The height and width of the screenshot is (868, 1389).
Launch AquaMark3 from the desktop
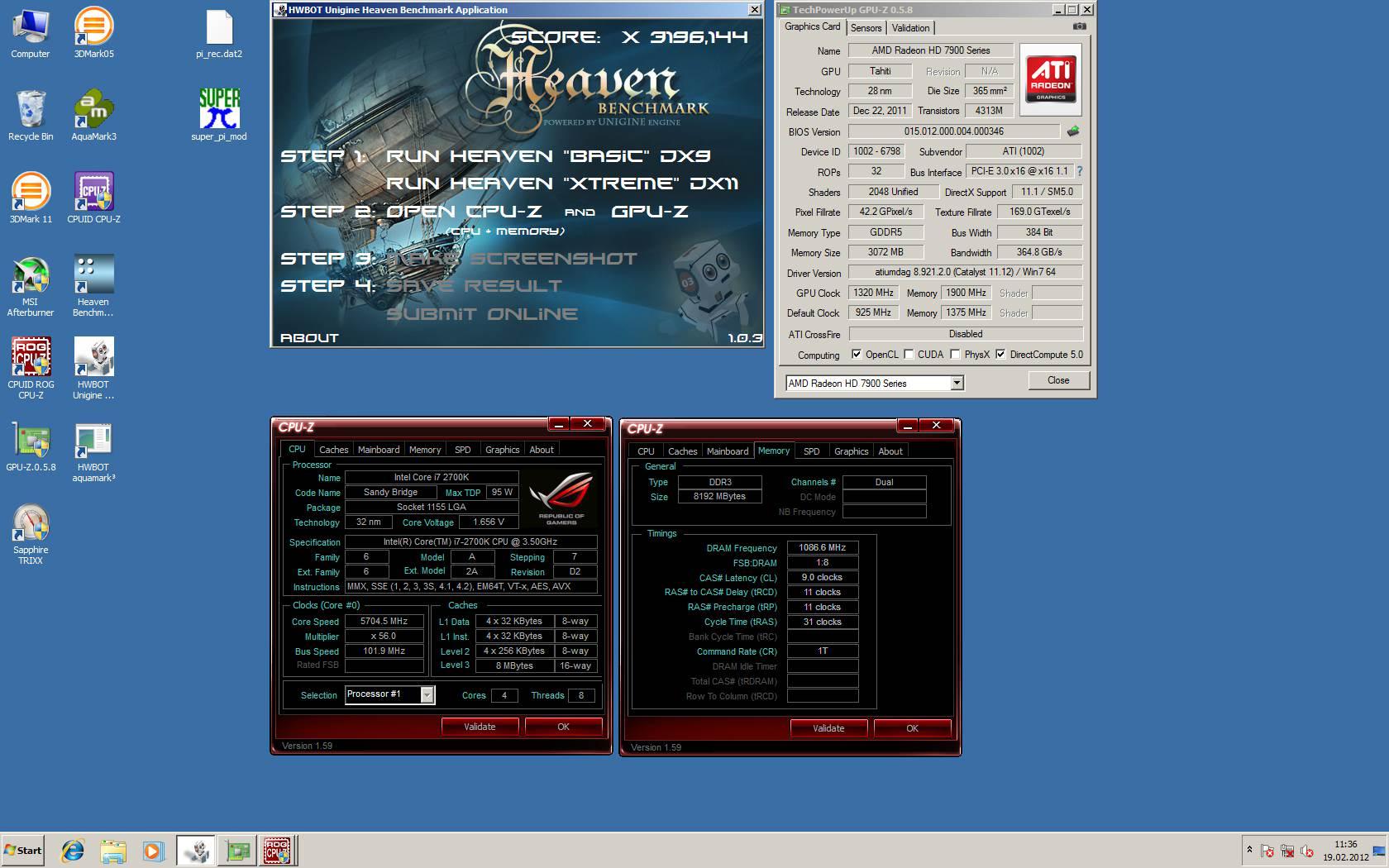[93, 116]
